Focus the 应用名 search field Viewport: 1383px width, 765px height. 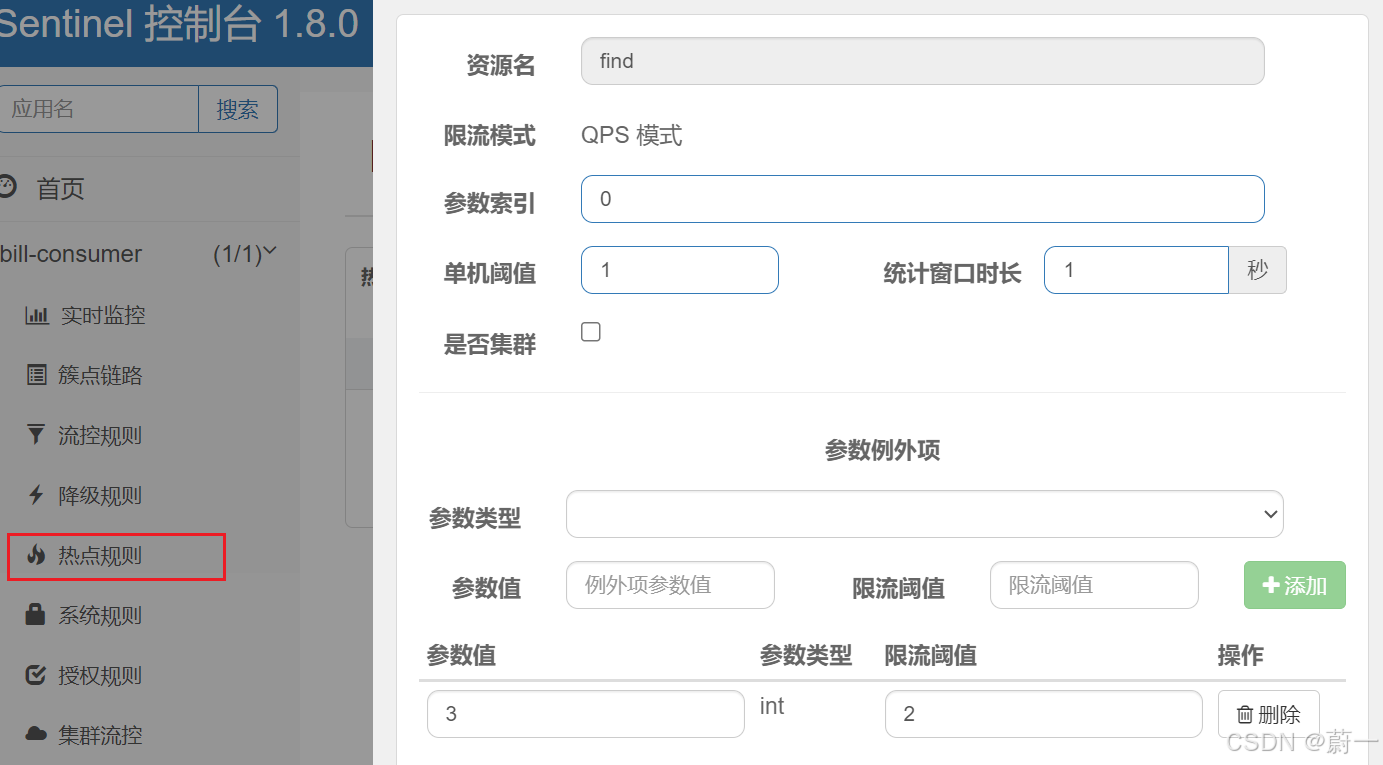(99, 109)
